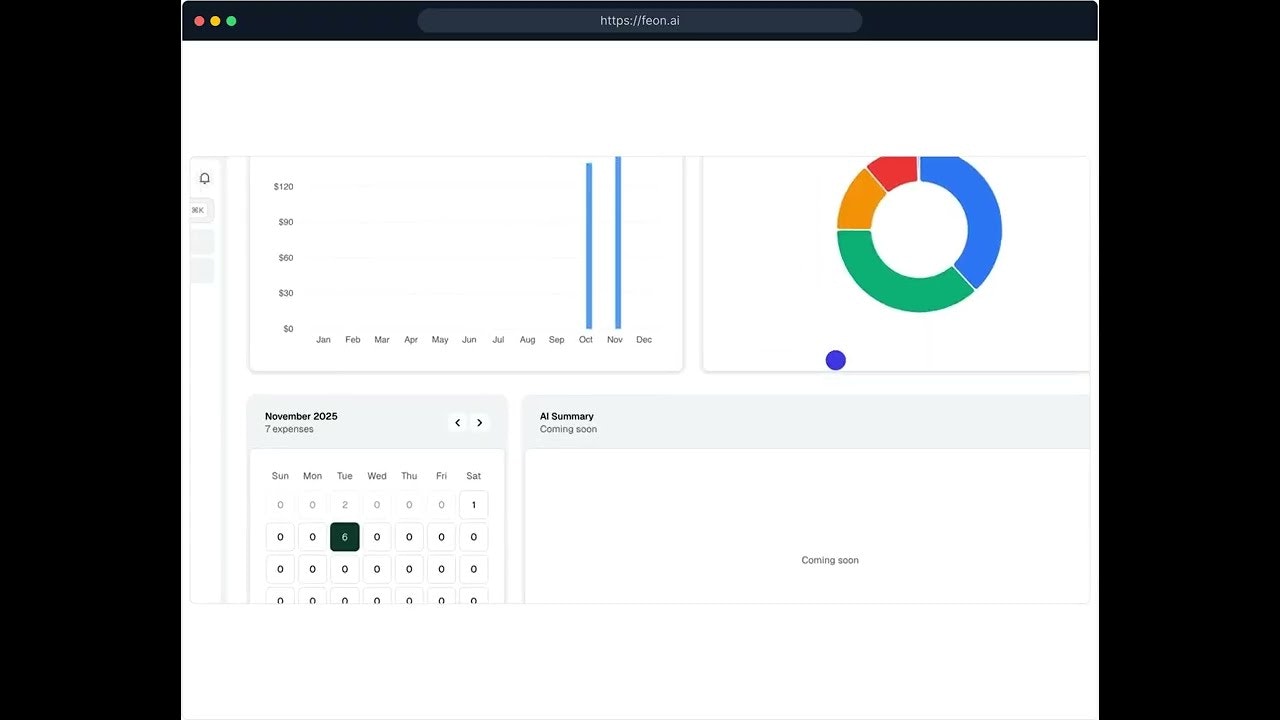Screen dimensions: 1280x720
Task: Click the 'Nov' axis label
Action: 615,340
